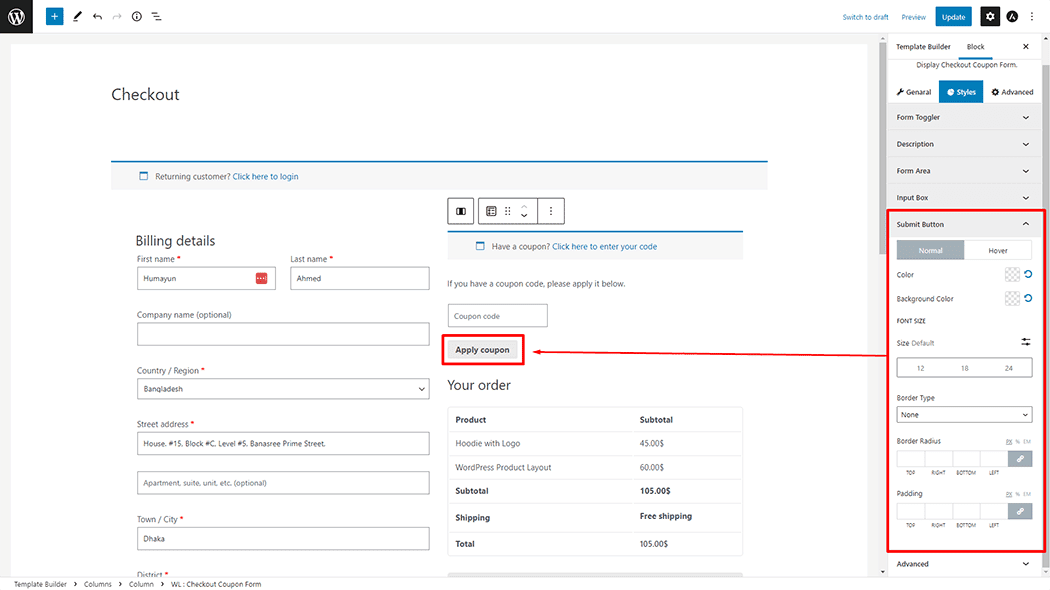The width and height of the screenshot is (1050, 590).
Task: Click the Update button
Action: pyautogui.click(x=953, y=17)
